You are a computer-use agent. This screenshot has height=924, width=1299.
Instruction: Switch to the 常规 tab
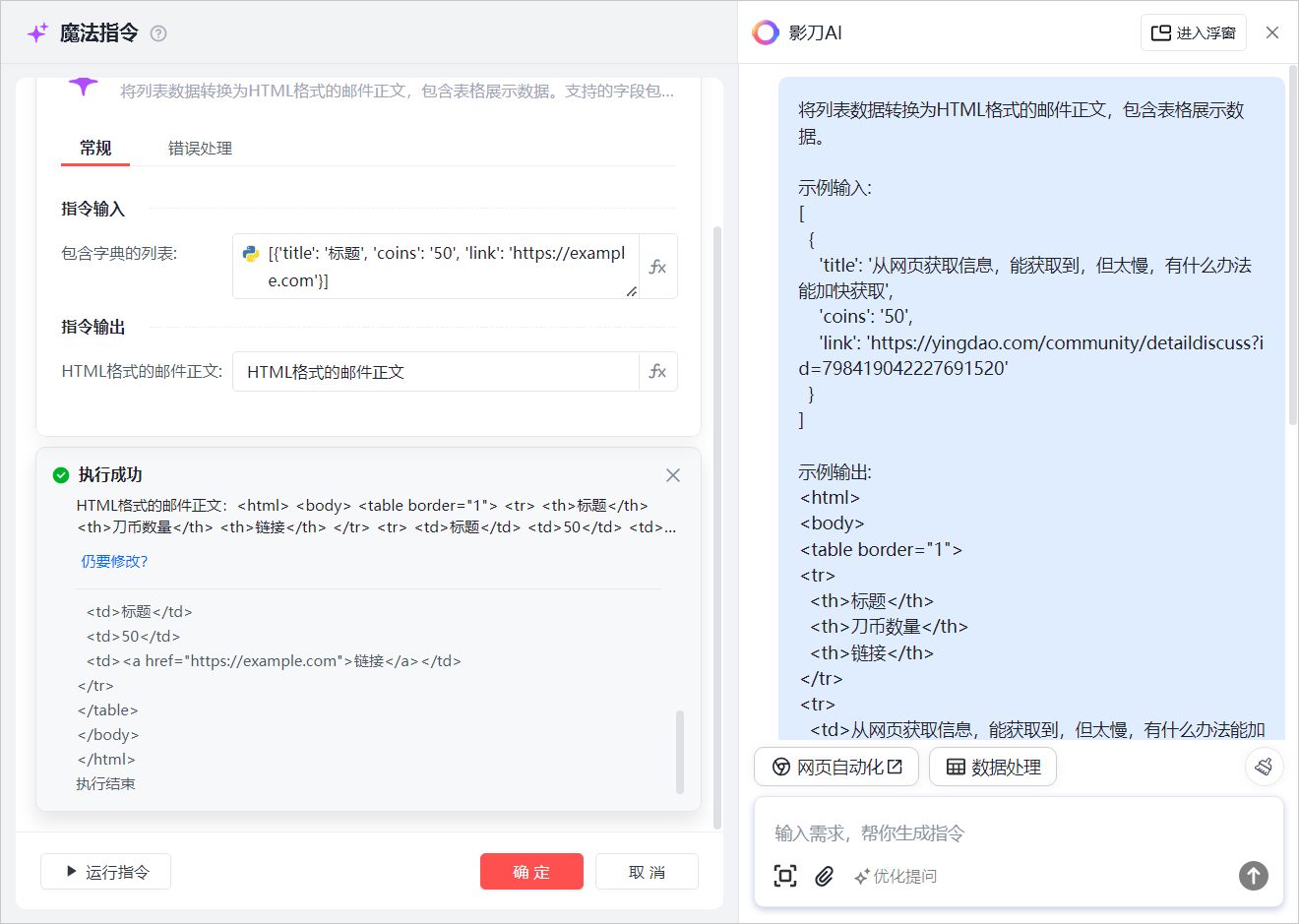coord(95,149)
